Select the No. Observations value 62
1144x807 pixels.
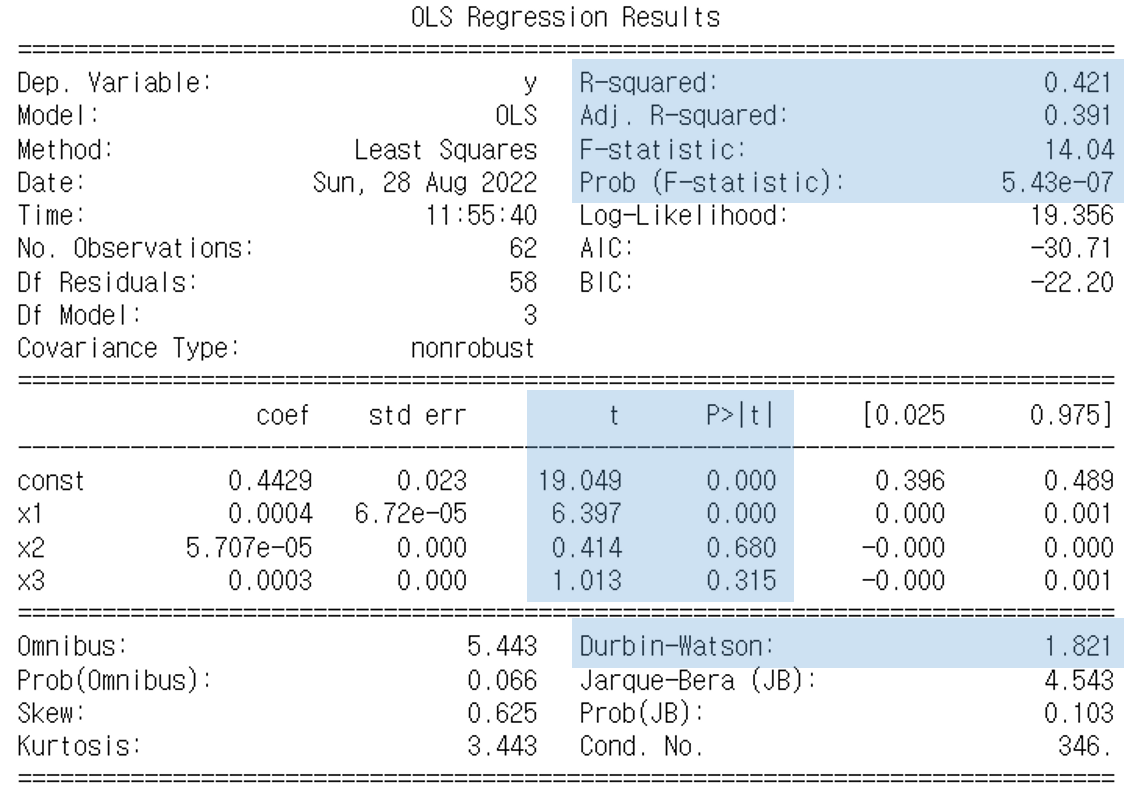523,248
